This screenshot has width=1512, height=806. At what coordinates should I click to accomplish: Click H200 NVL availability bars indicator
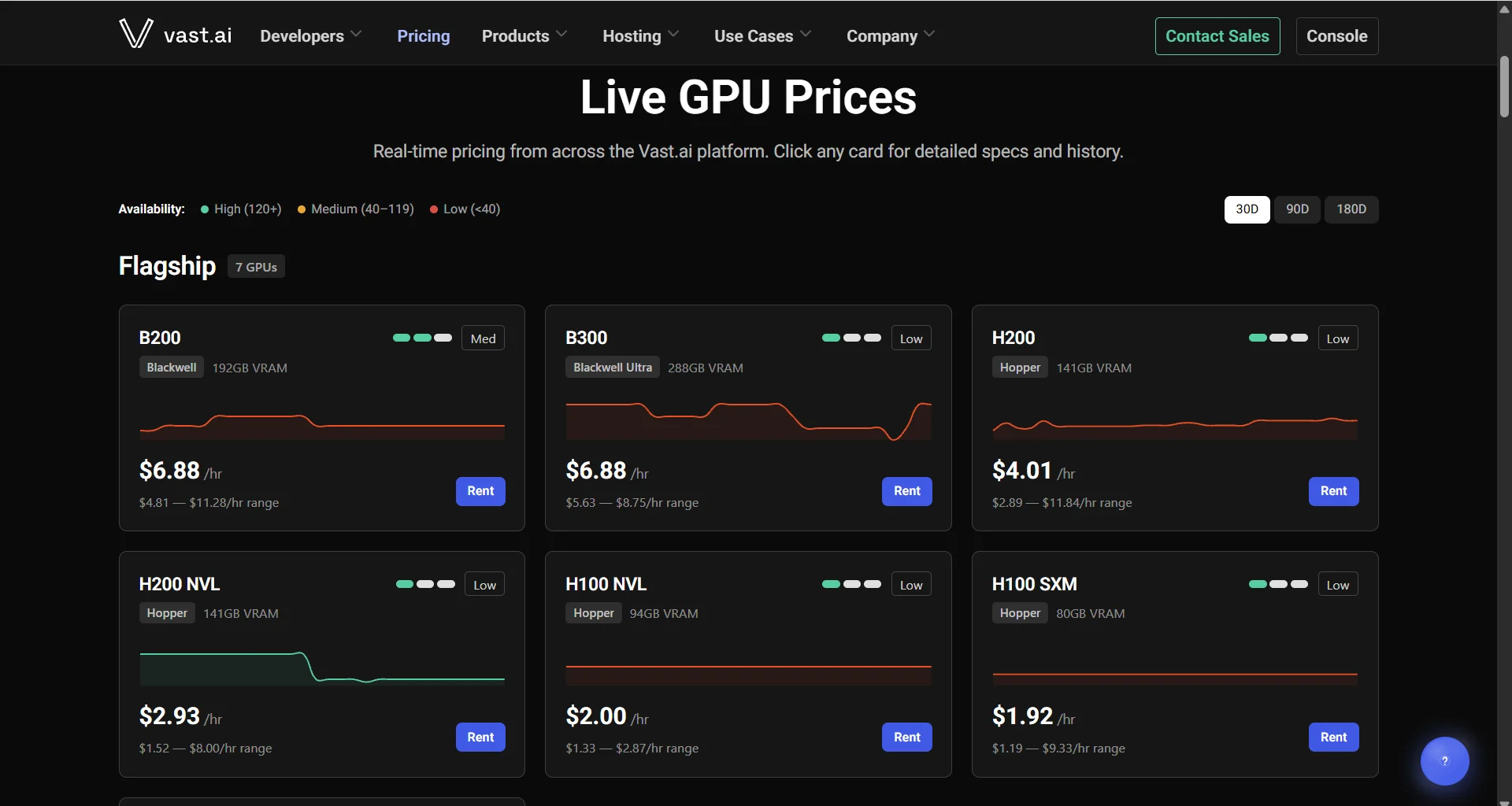(425, 584)
